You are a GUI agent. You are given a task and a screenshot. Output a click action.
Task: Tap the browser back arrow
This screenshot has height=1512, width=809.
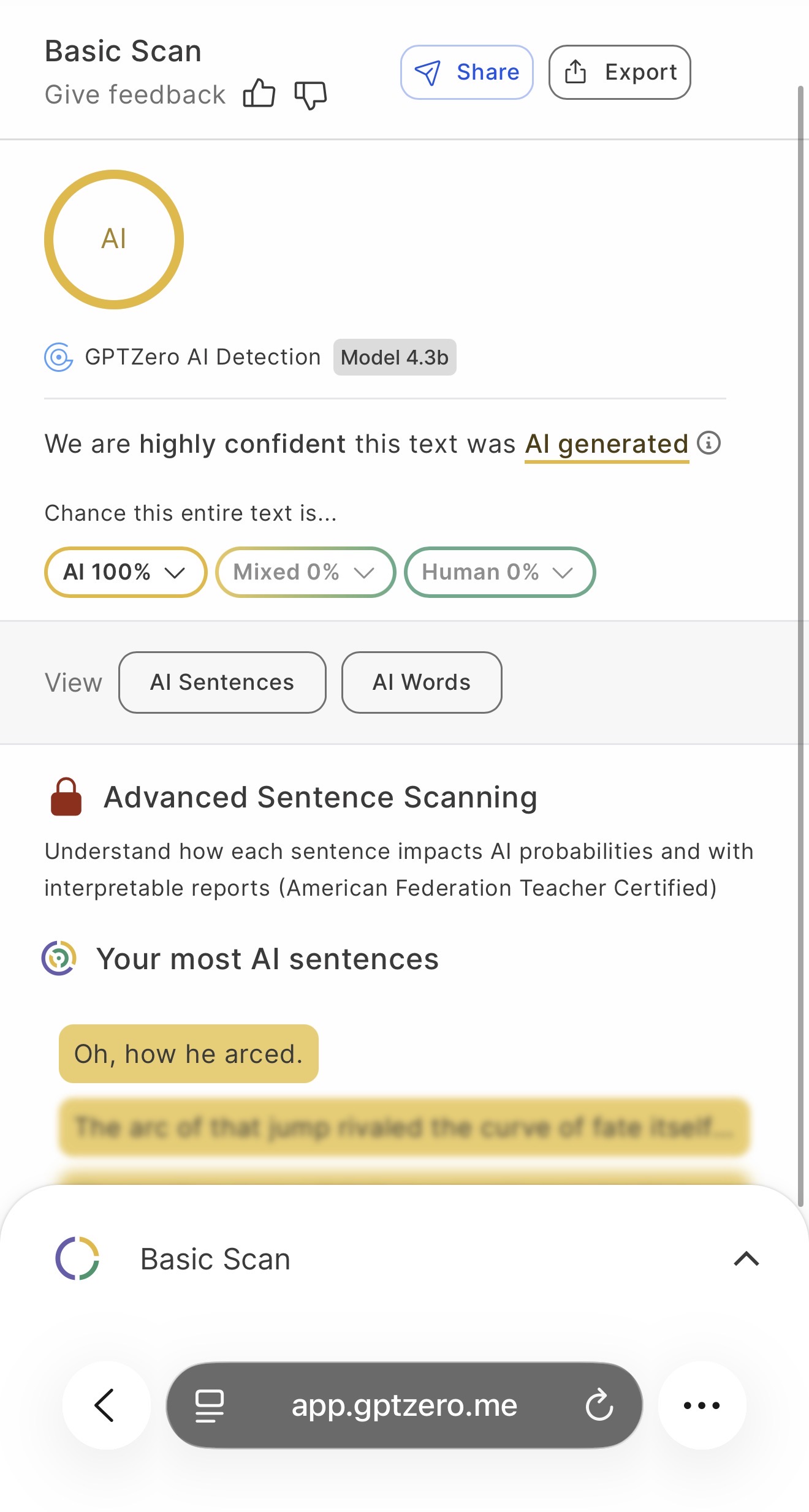pos(105,1405)
